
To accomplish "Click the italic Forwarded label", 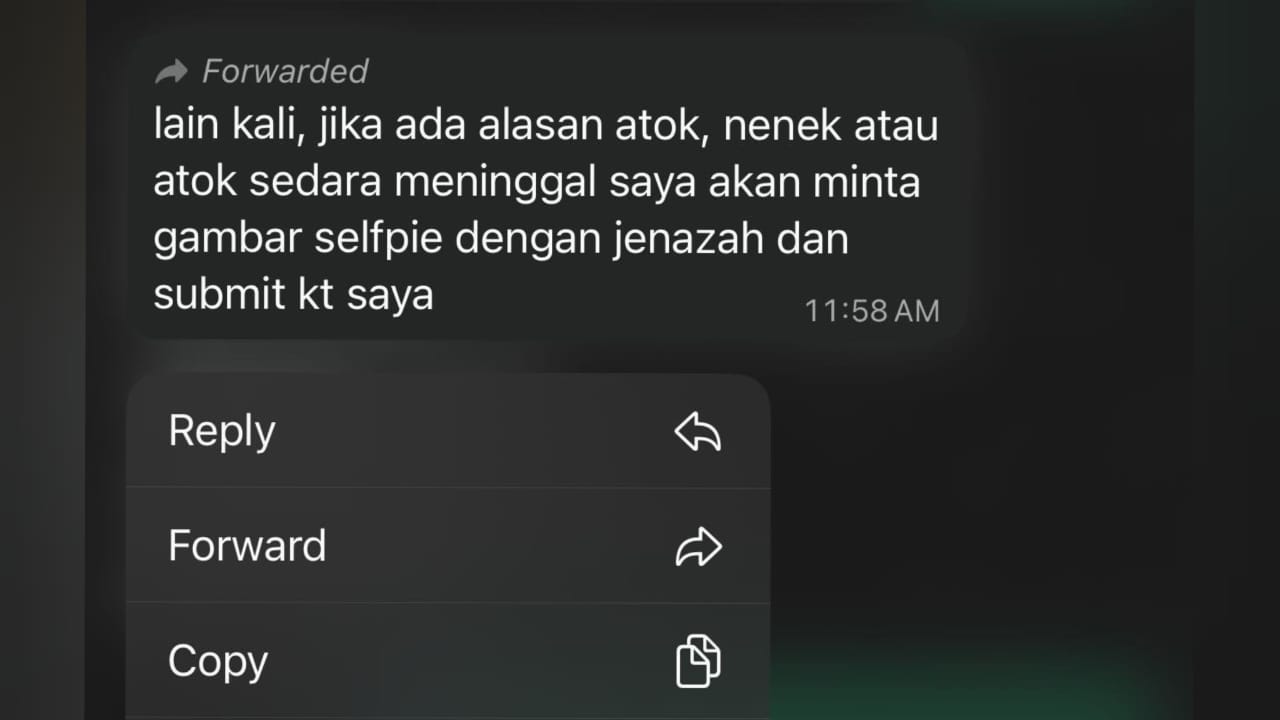I will pos(285,72).
